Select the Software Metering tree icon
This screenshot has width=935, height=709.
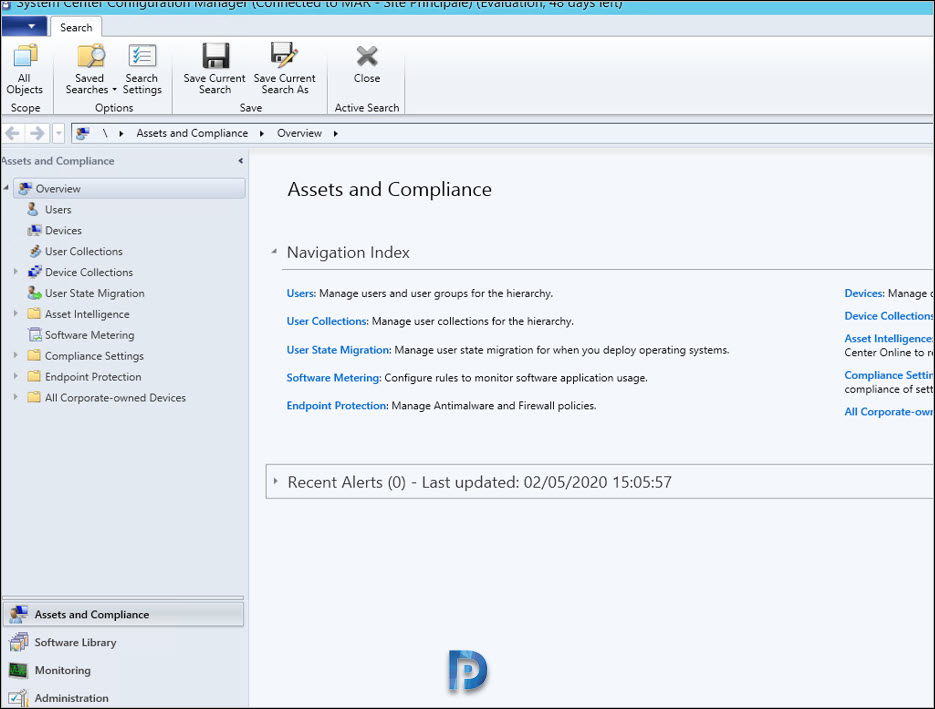(35, 335)
